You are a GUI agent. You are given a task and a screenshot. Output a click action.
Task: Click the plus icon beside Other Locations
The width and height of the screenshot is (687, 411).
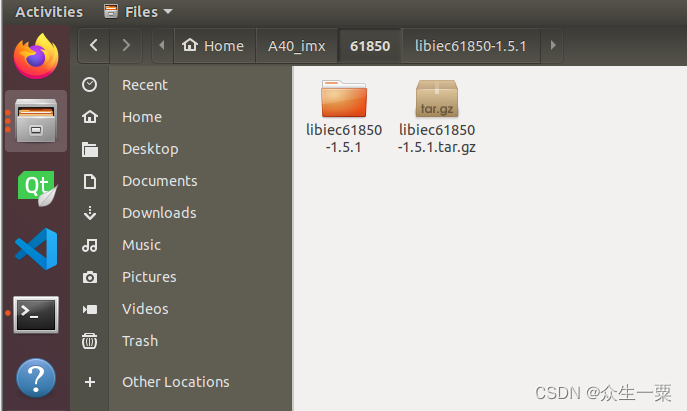pyautogui.click(x=90, y=382)
